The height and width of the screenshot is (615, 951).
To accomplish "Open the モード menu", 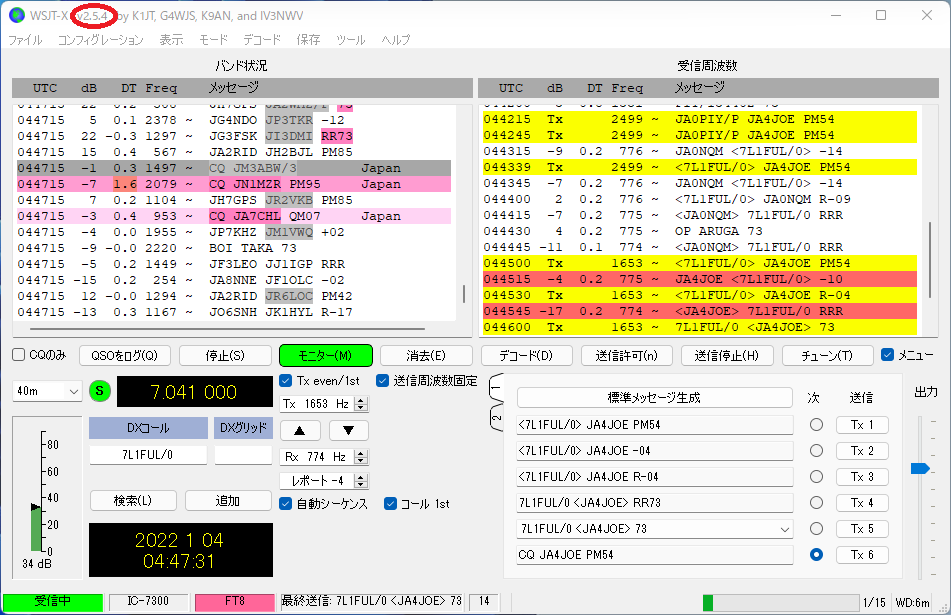I will [x=213, y=40].
